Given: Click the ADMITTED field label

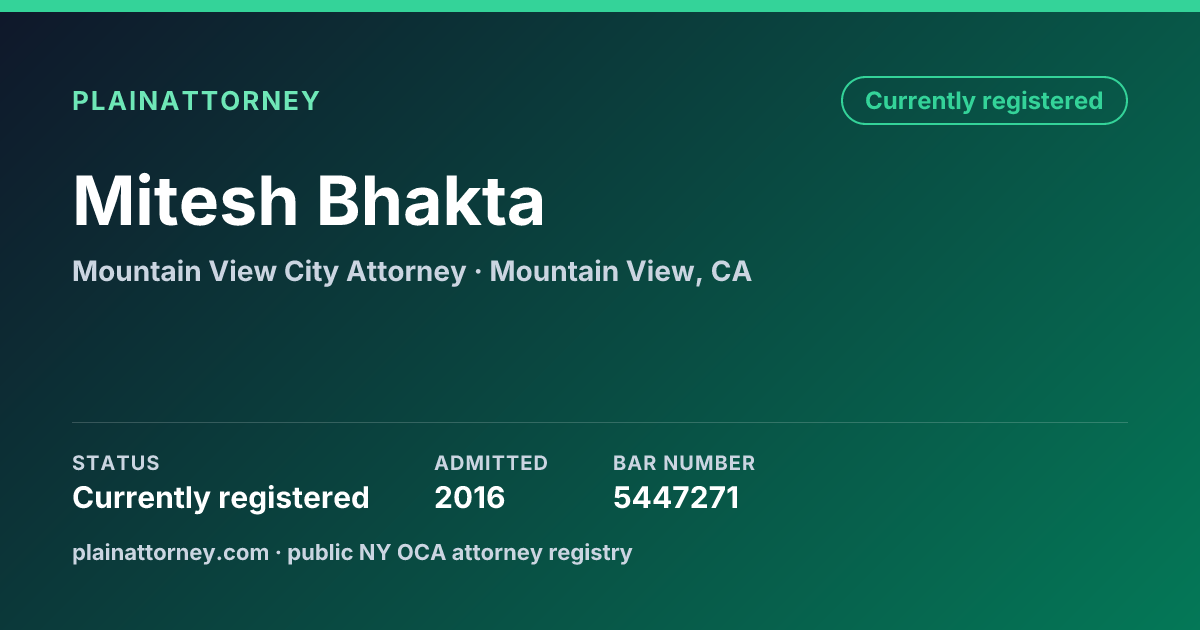Looking at the screenshot, I should pos(491,463).
